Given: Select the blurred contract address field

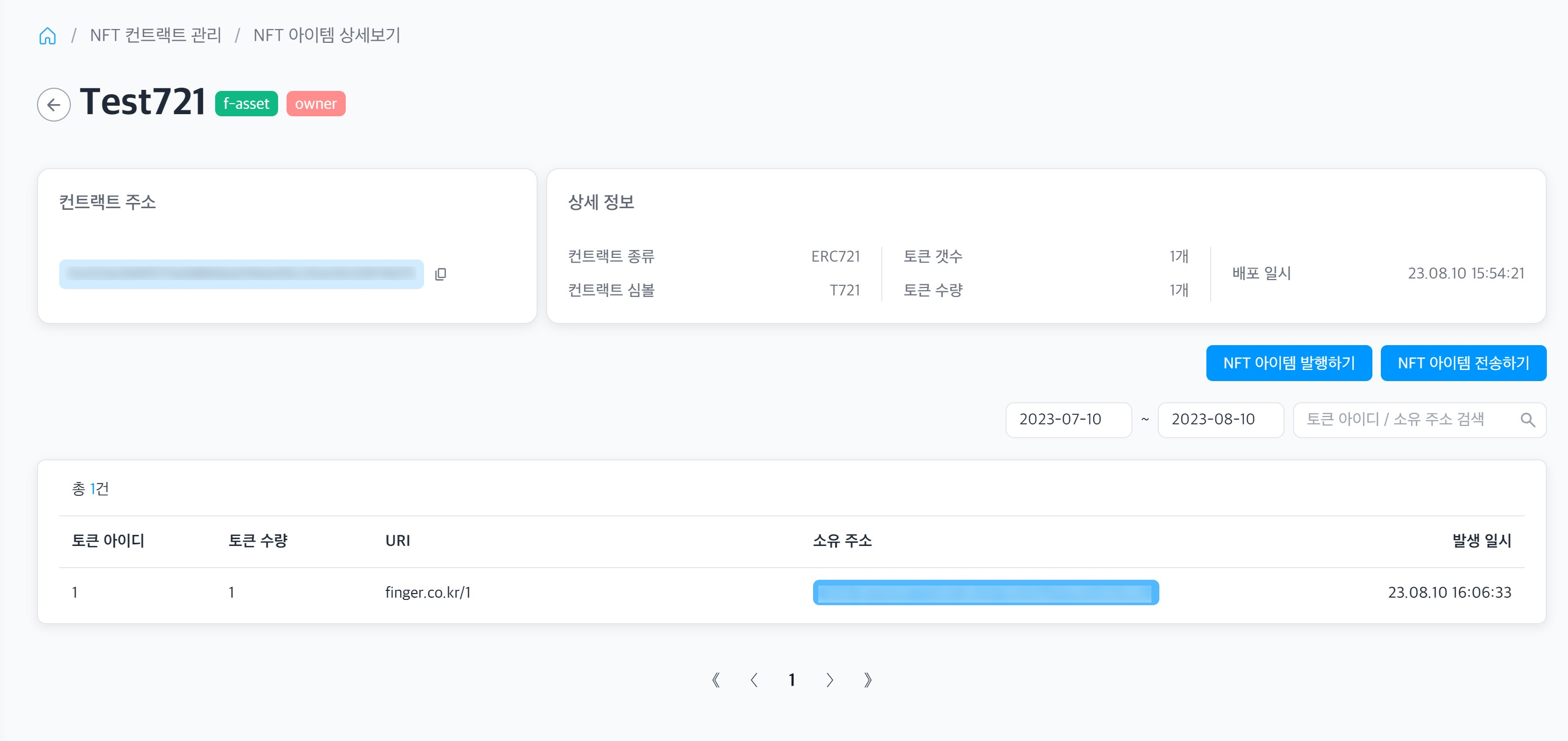Looking at the screenshot, I should [242, 274].
